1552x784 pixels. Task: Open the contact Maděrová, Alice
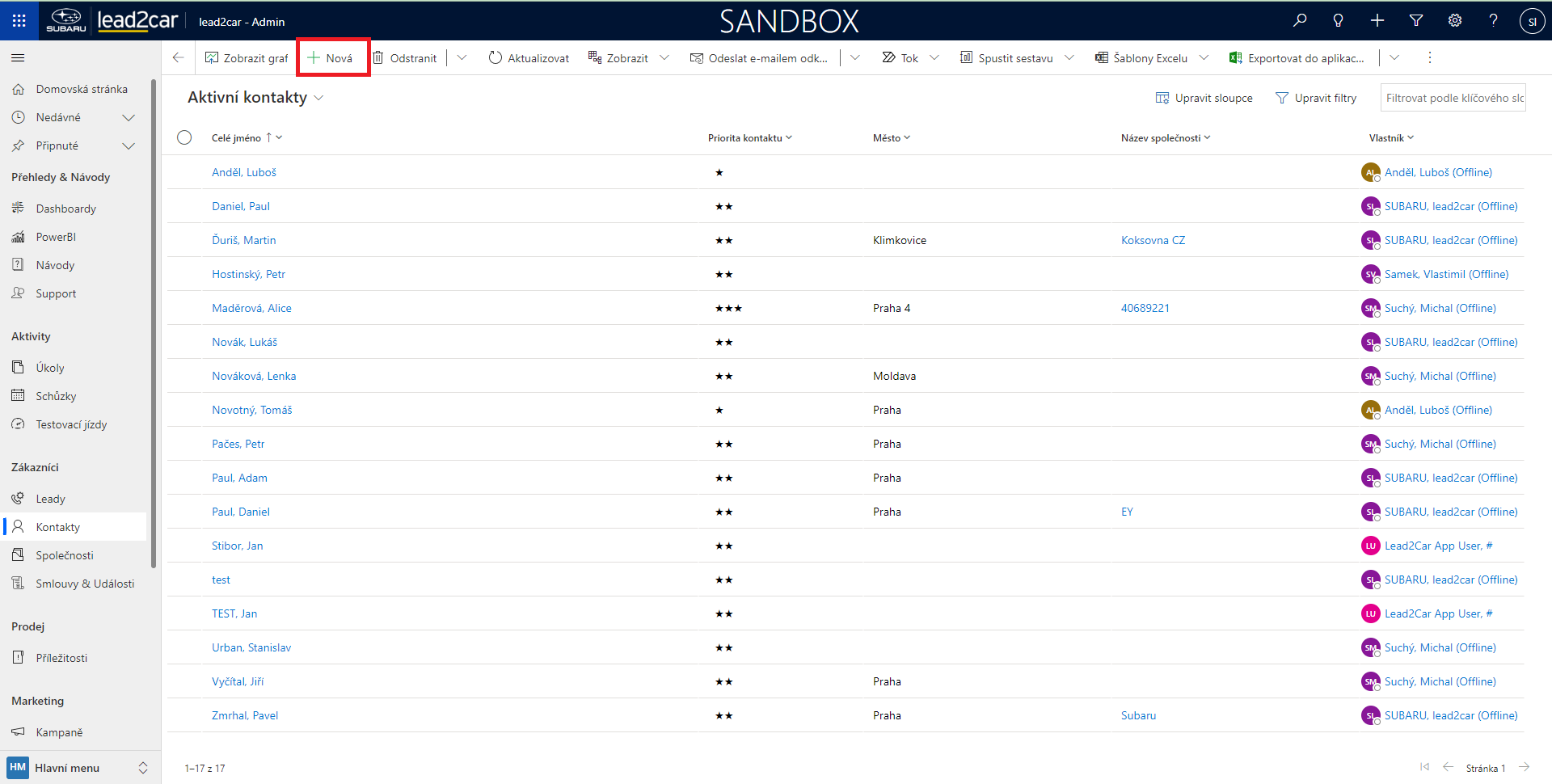251,308
